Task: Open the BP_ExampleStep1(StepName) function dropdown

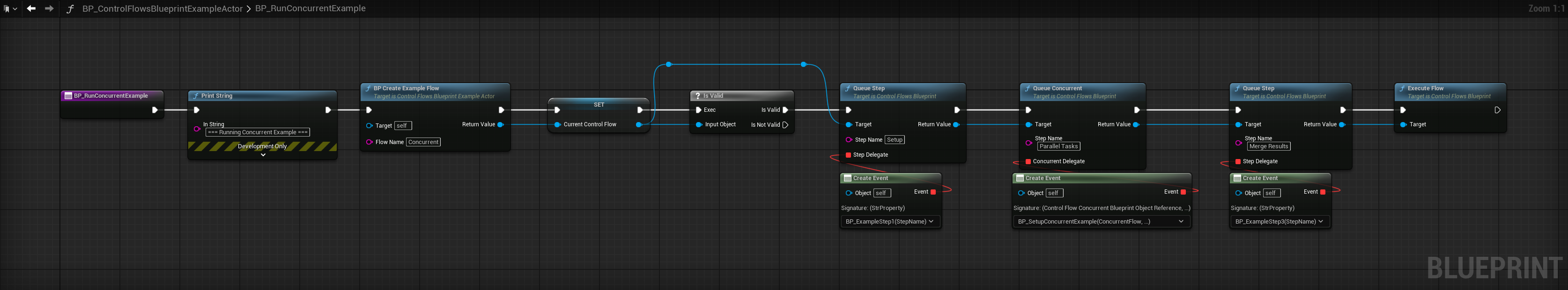Action: tap(889, 222)
